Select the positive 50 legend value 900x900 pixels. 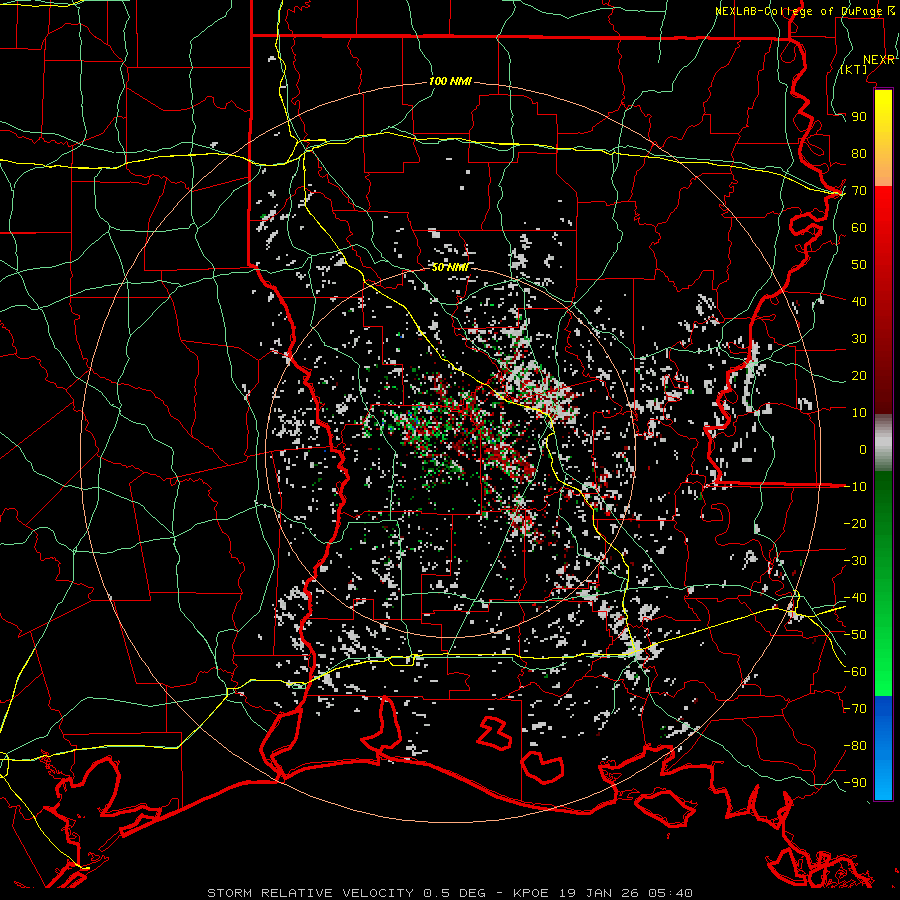859,265
